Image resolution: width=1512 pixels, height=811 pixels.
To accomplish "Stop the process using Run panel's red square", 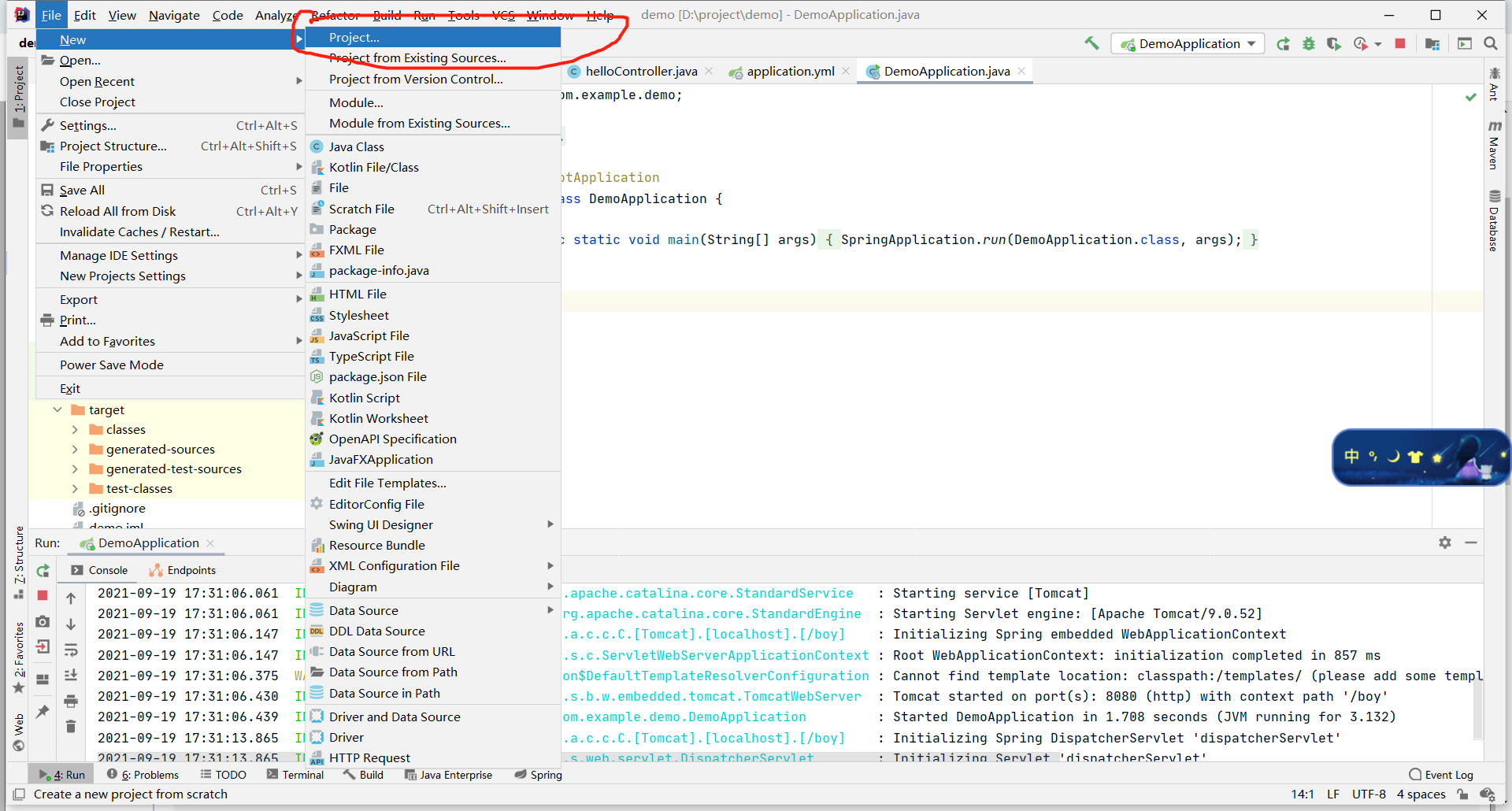I will pos(43,595).
